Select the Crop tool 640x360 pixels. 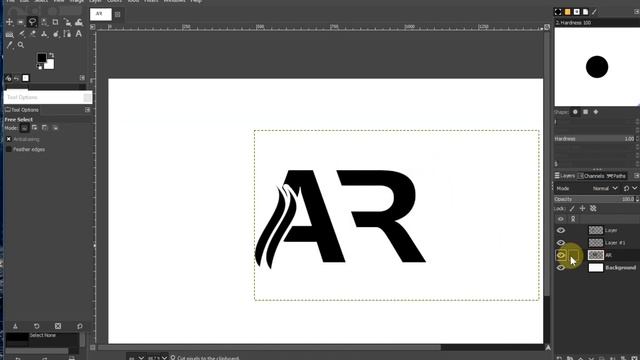[55, 22]
